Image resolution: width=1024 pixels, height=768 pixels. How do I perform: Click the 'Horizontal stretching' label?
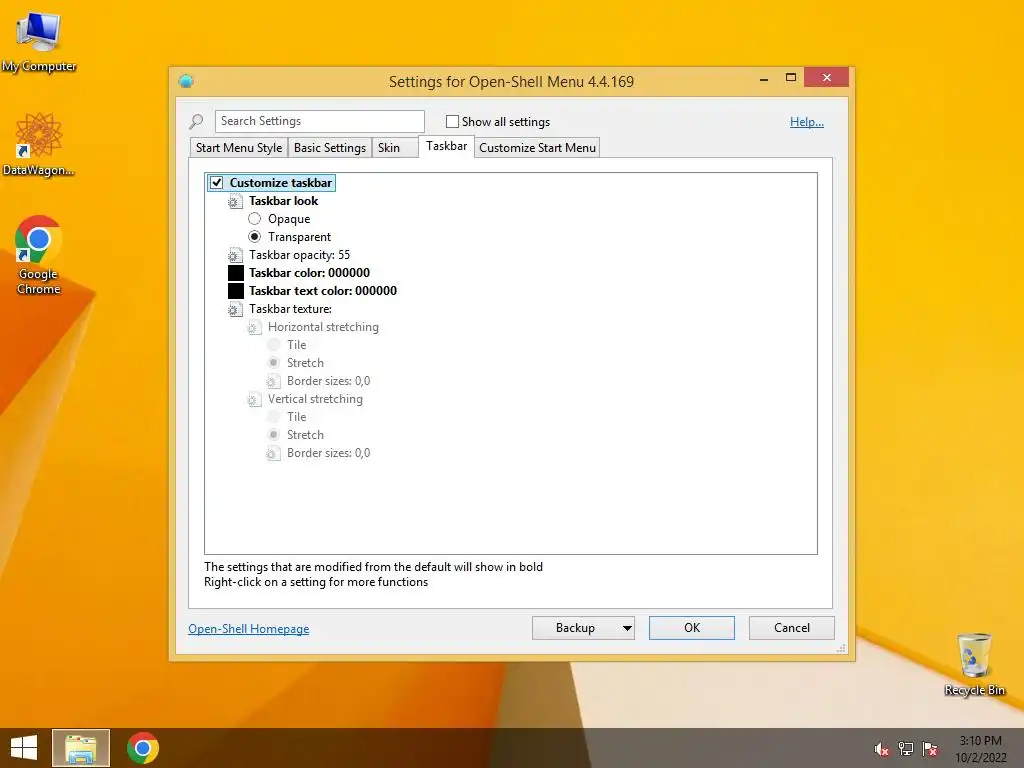pos(323,327)
